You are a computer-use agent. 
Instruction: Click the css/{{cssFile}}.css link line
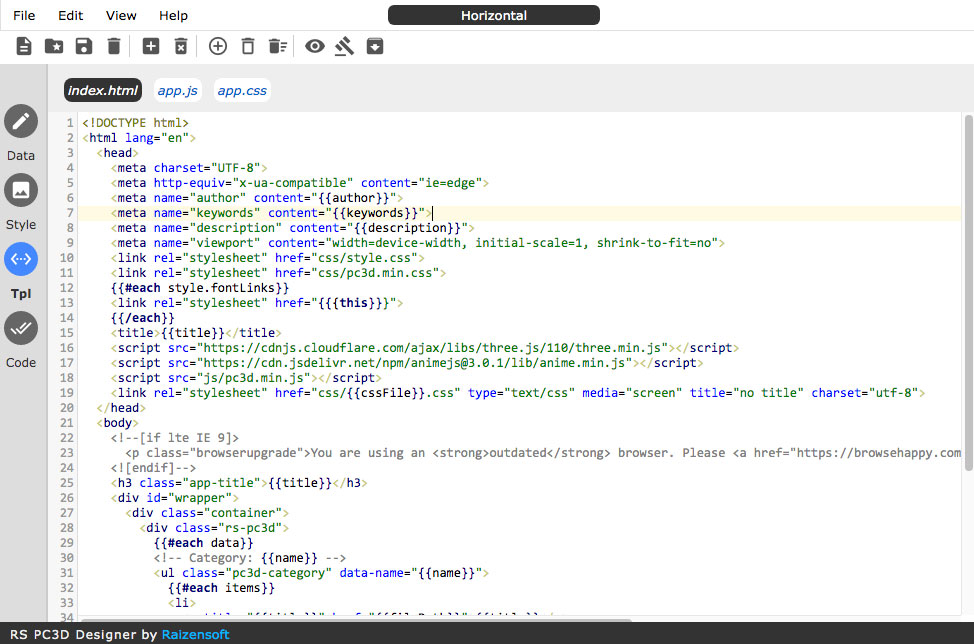(x=518, y=393)
